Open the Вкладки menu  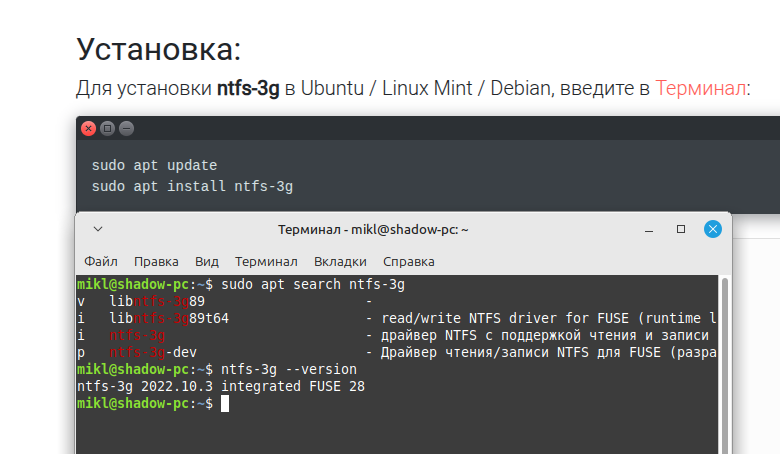tap(340, 261)
